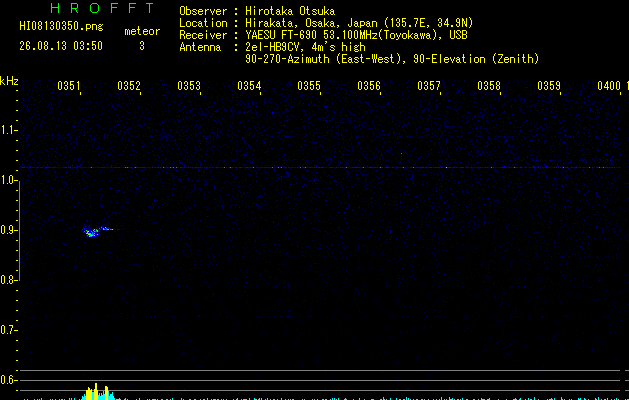Click the meteor echo blob near 0.9 kHz
This screenshot has height=400, width=629.
point(96,231)
